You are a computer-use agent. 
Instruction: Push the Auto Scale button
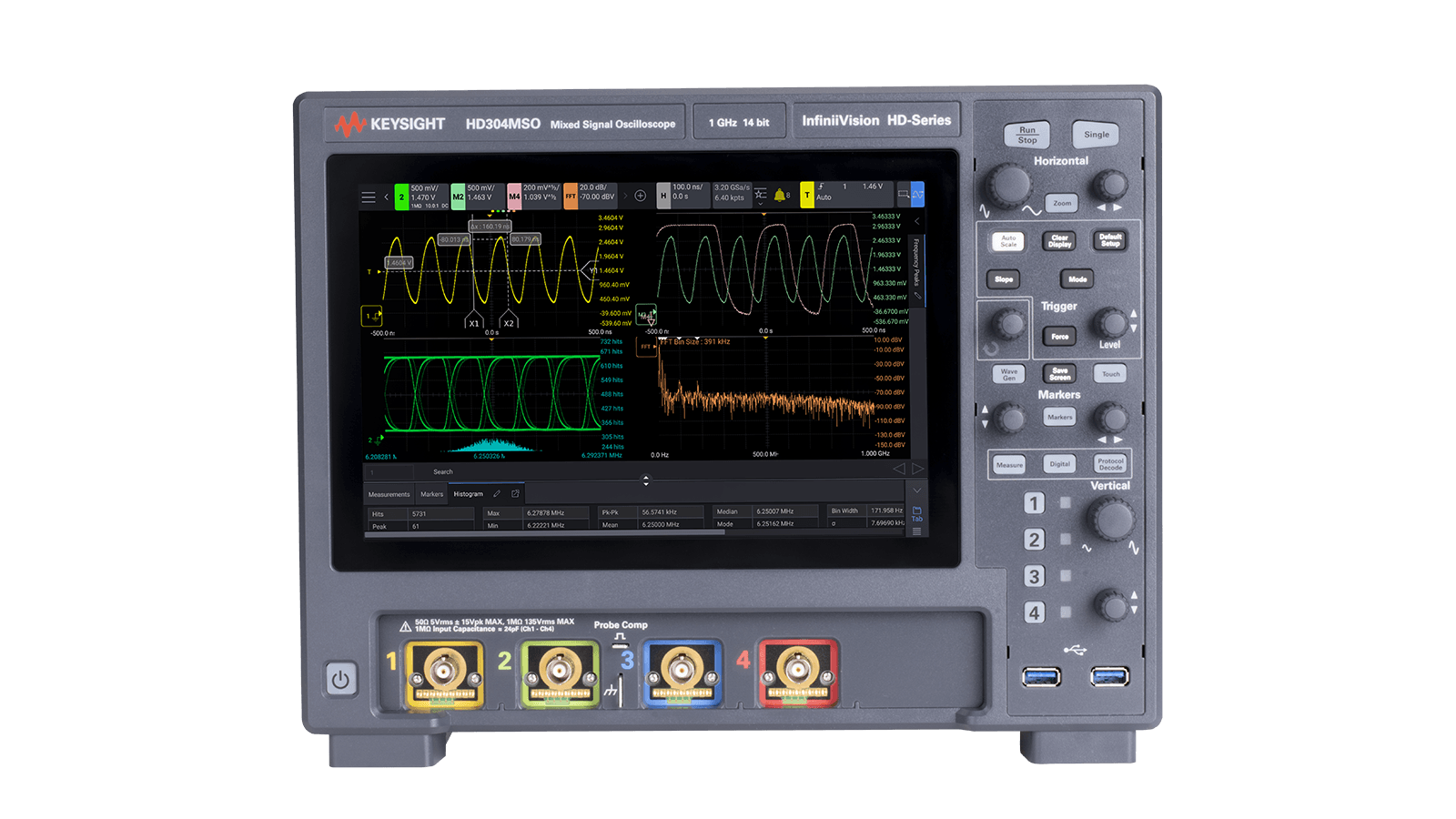1008,241
